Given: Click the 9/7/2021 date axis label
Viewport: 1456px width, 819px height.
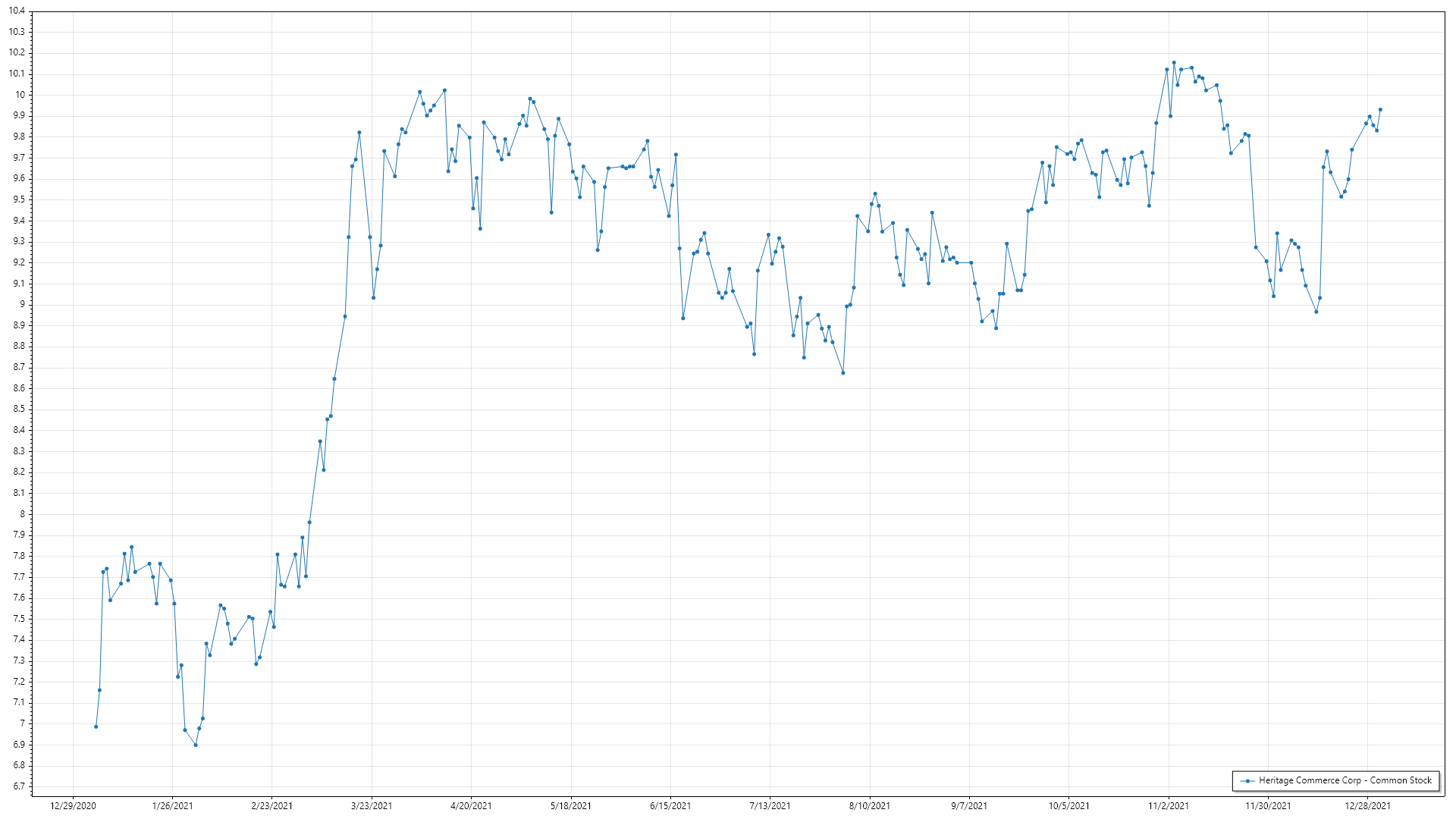Looking at the screenshot, I should 969,805.
